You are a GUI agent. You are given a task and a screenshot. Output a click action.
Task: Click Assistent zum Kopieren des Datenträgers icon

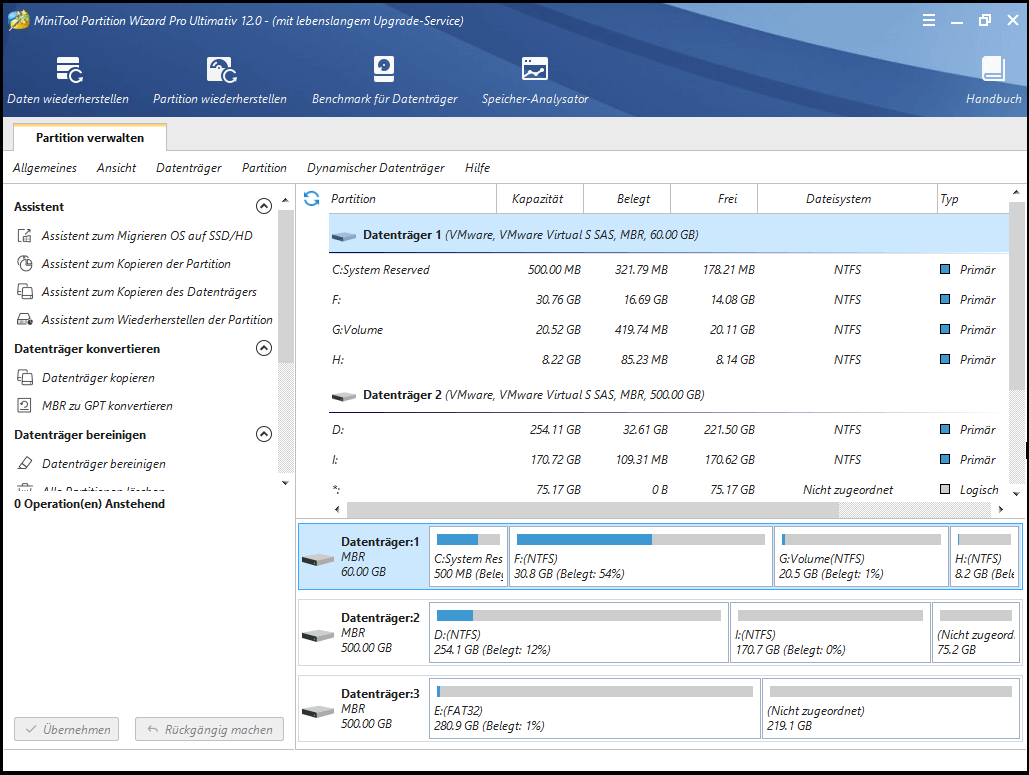[x=24, y=291]
